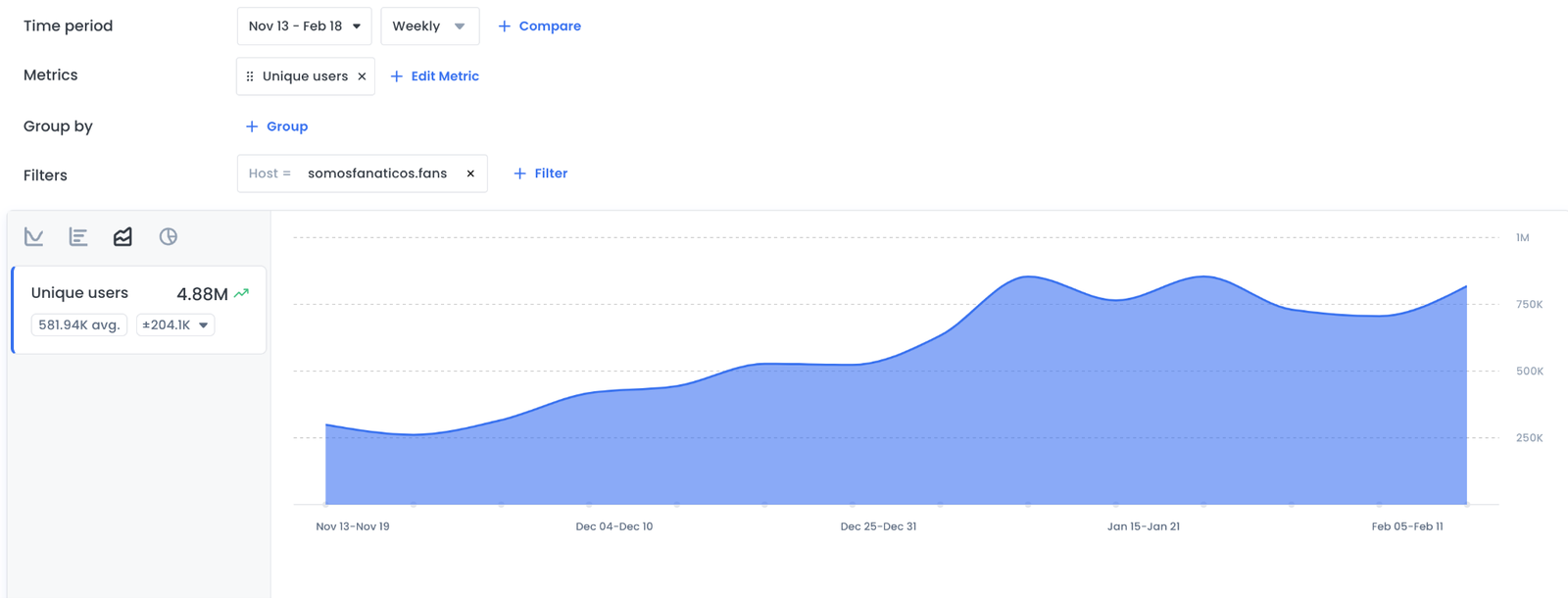Click the 1M y-axis label
The image size is (1568, 598).
tap(1523, 238)
